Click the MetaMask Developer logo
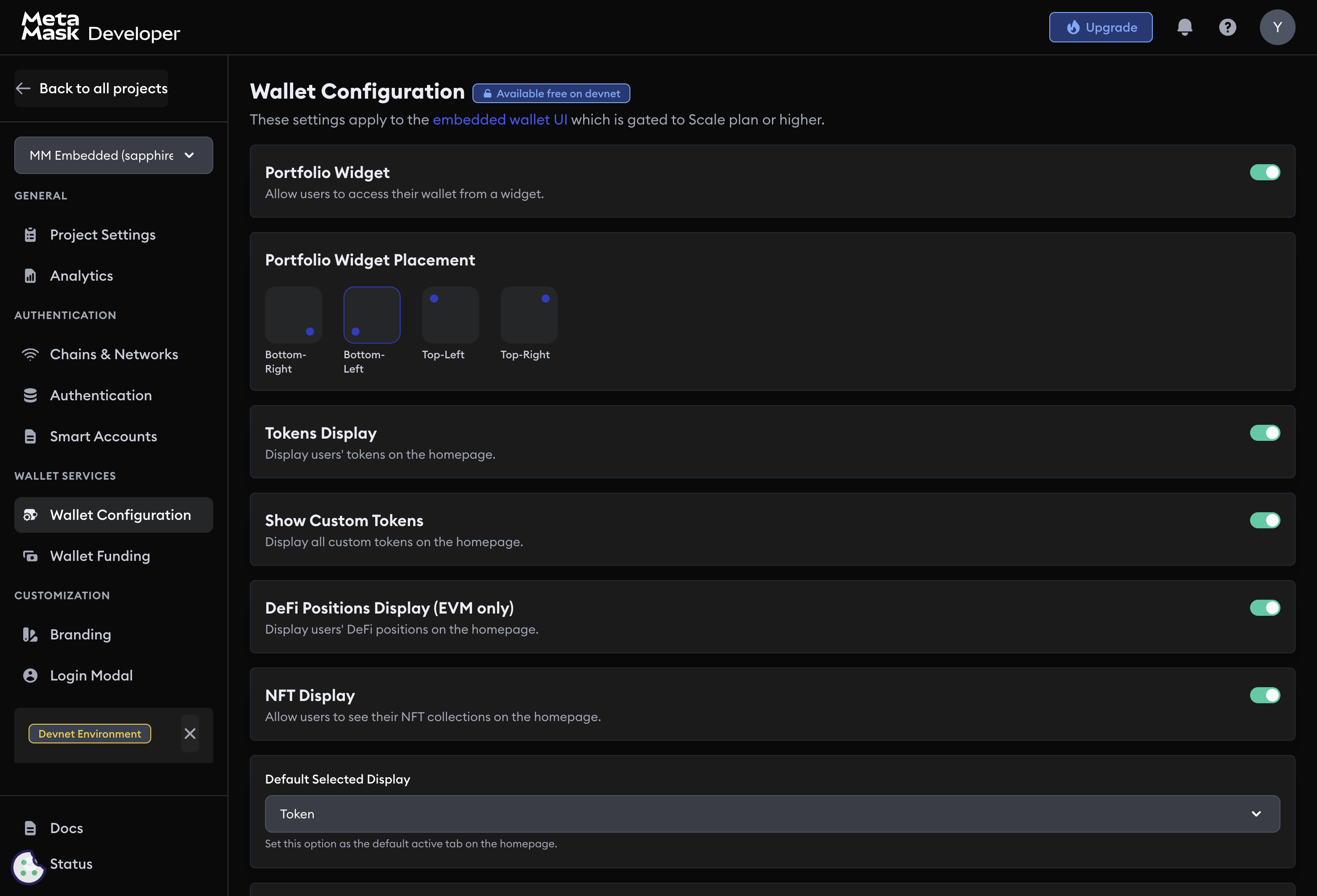 click(101, 27)
